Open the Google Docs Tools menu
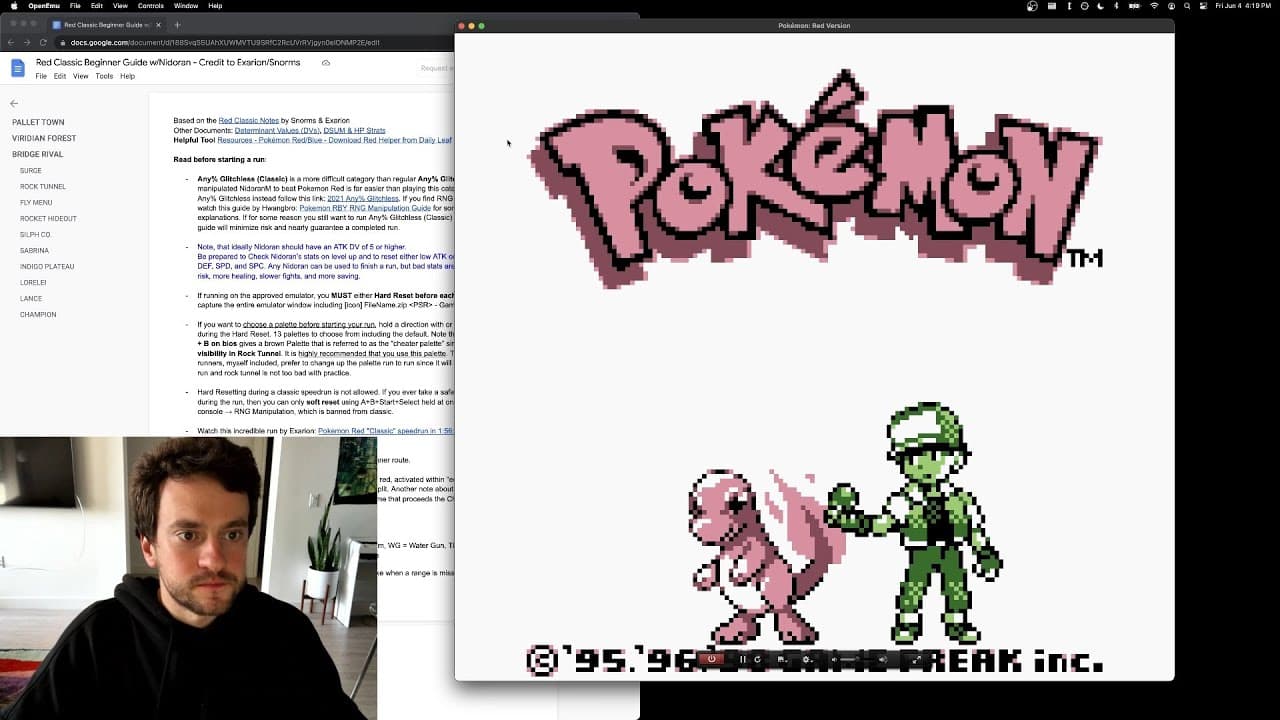The height and width of the screenshot is (720, 1280). point(104,76)
